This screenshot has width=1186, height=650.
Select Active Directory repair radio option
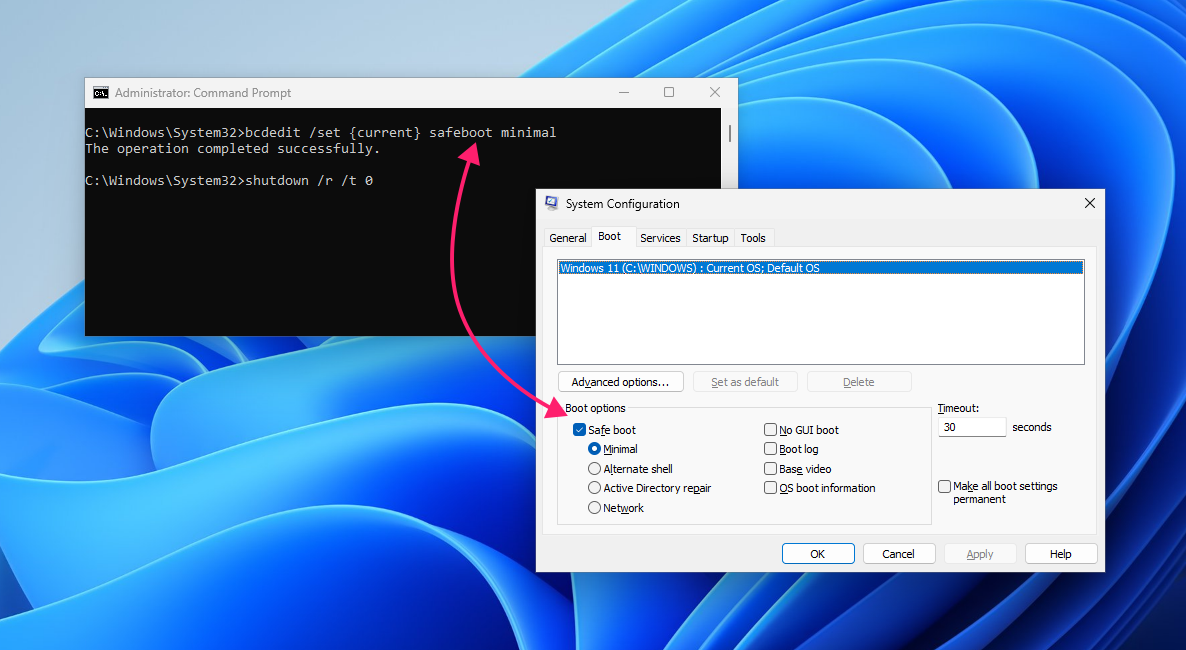coord(595,488)
